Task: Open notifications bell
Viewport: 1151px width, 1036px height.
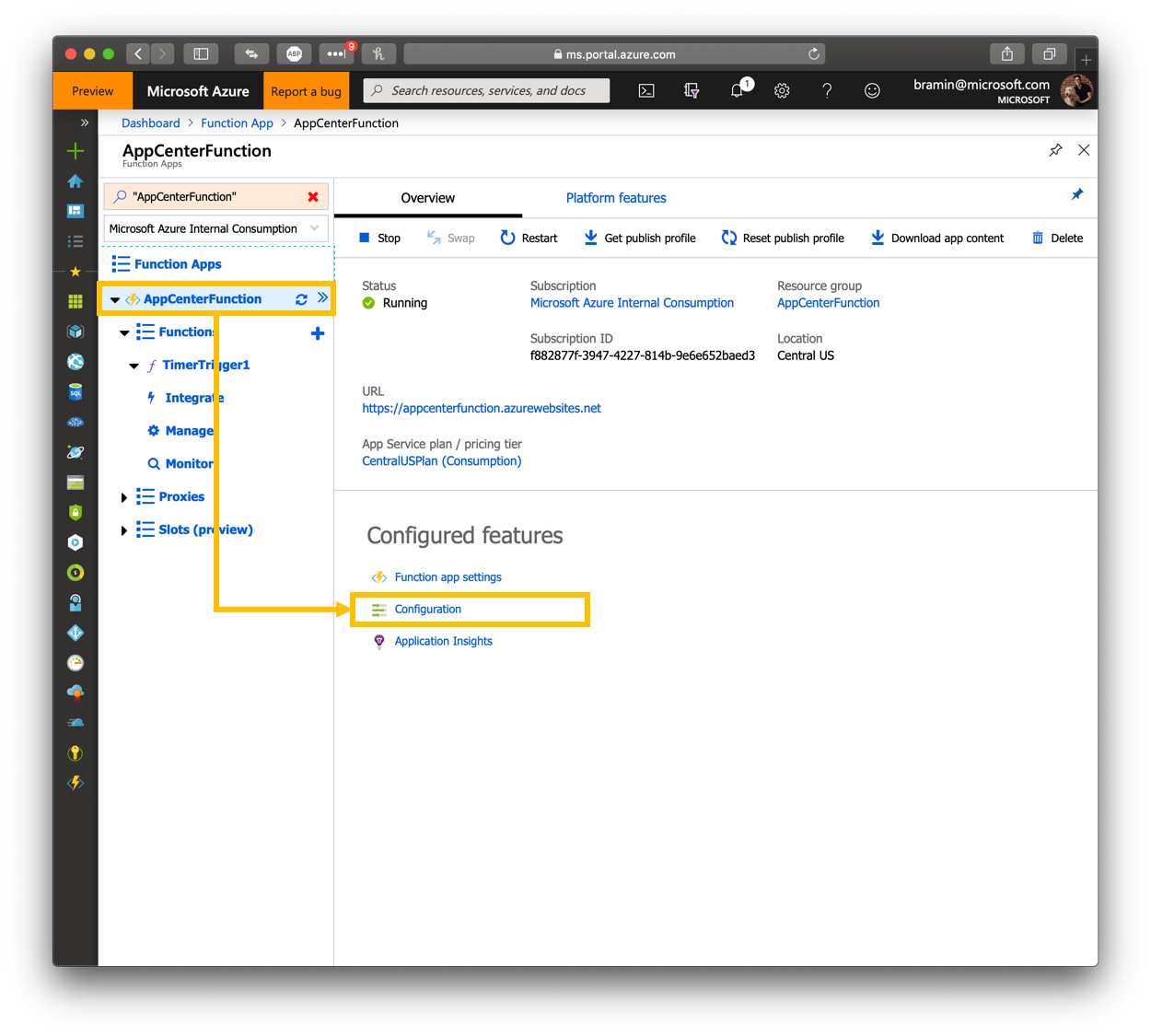Action: [738, 90]
